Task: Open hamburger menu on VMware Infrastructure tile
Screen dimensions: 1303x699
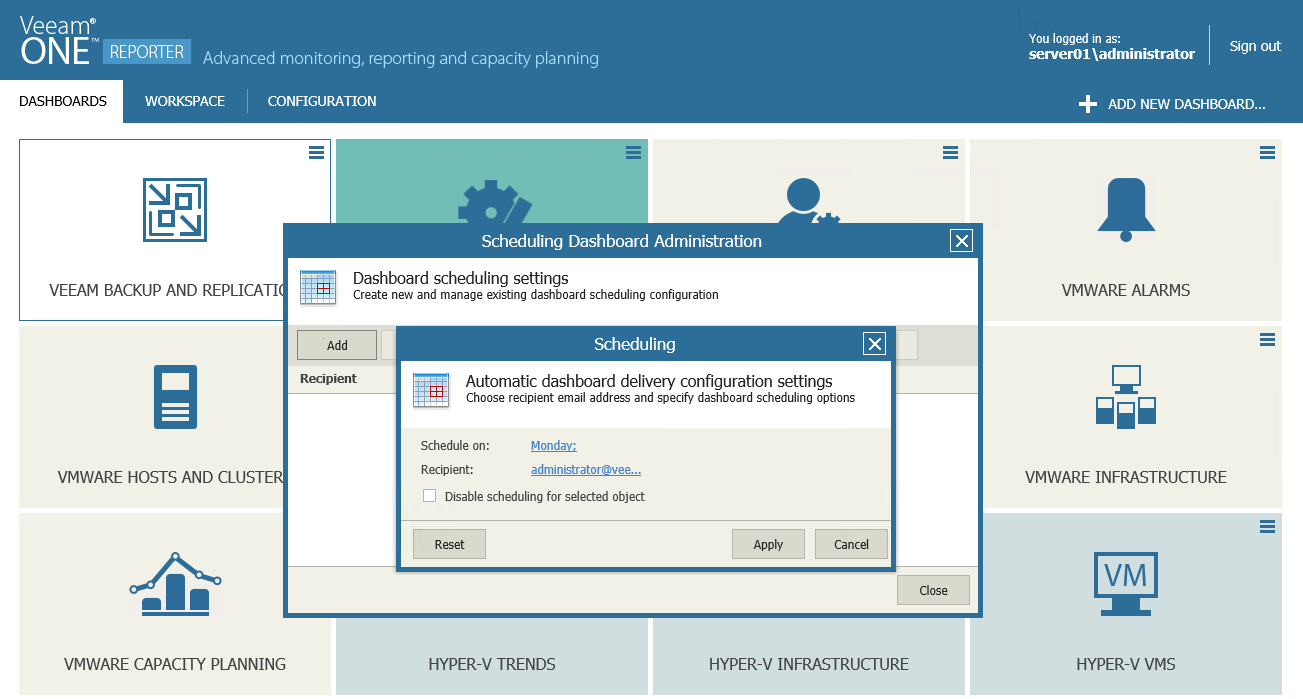Action: pos(1267,340)
